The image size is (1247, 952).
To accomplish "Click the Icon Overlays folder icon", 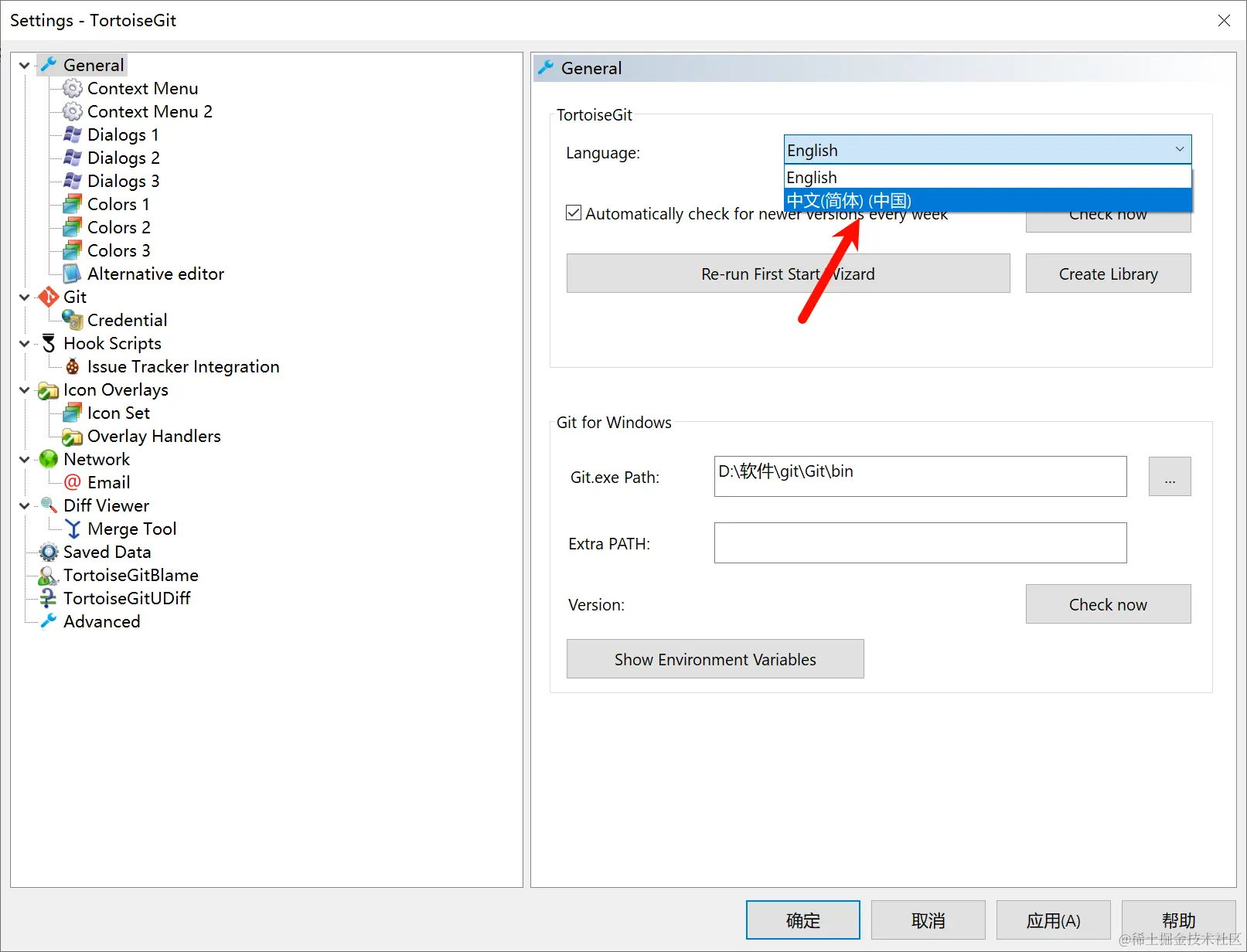I will pos(49,389).
